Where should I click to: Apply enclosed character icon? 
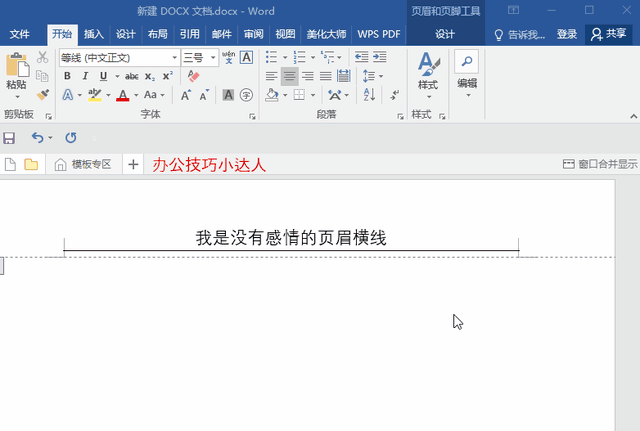pyautogui.click(x=246, y=95)
